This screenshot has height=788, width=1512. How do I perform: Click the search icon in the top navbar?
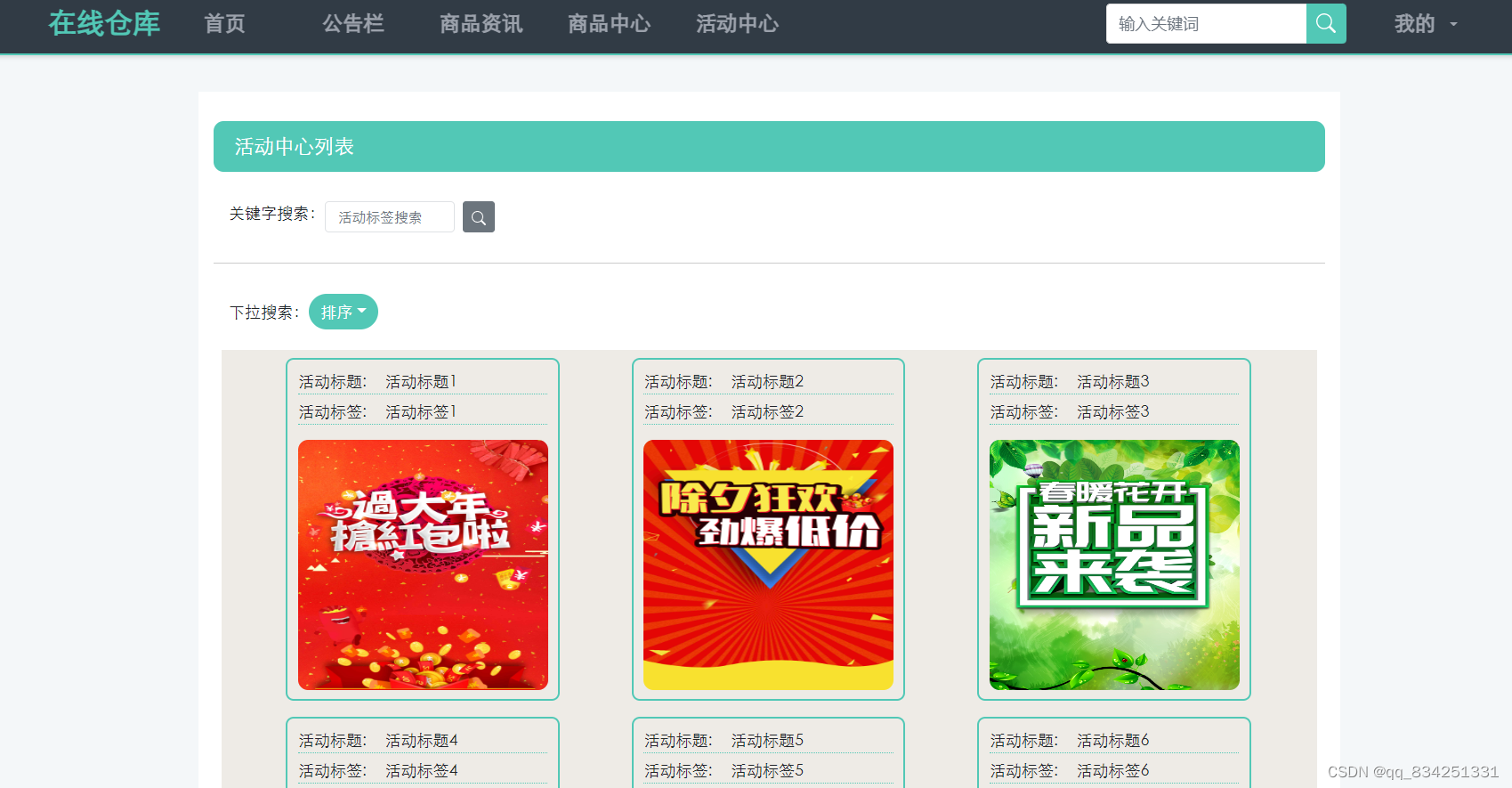(1325, 23)
